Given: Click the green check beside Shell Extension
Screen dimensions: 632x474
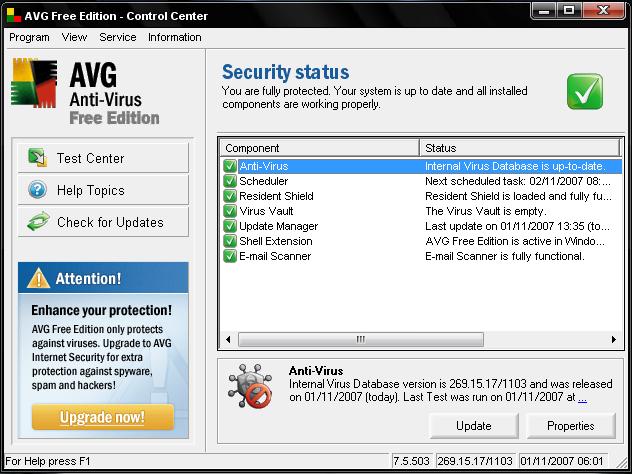Looking at the screenshot, I should 230,241.
